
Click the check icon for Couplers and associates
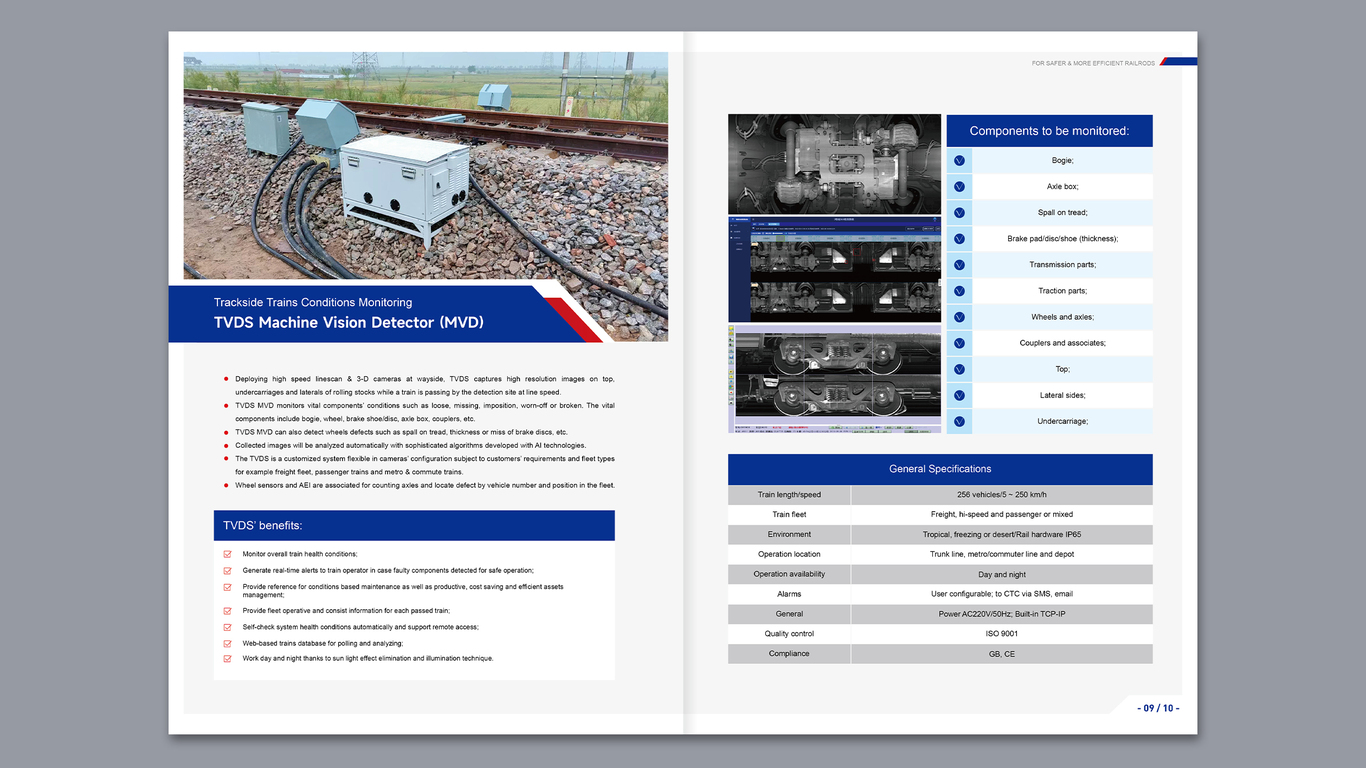[959, 343]
